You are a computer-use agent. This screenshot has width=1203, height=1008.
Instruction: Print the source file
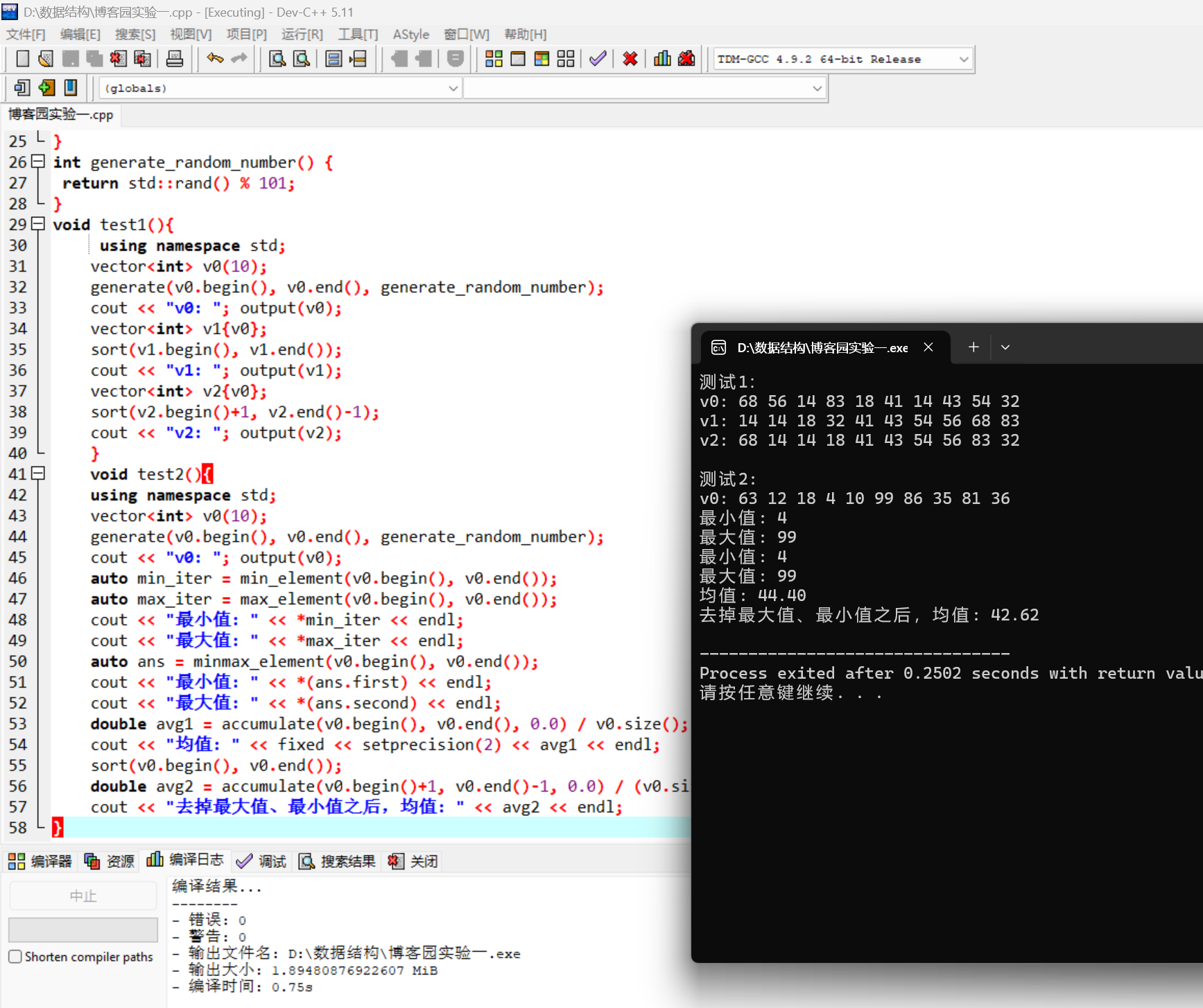(175, 59)
